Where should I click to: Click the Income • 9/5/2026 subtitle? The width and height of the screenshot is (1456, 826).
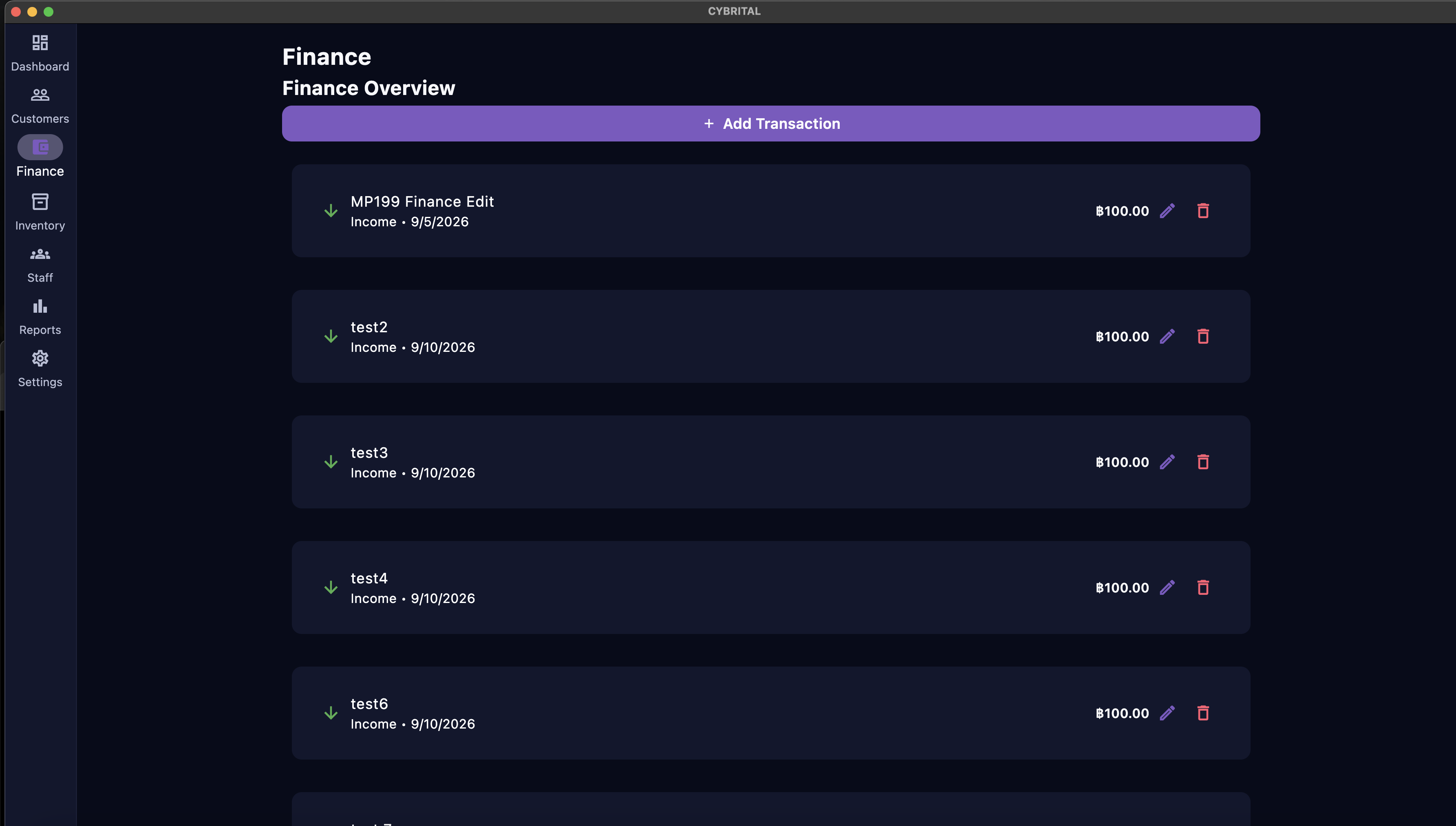click(410, 222)
